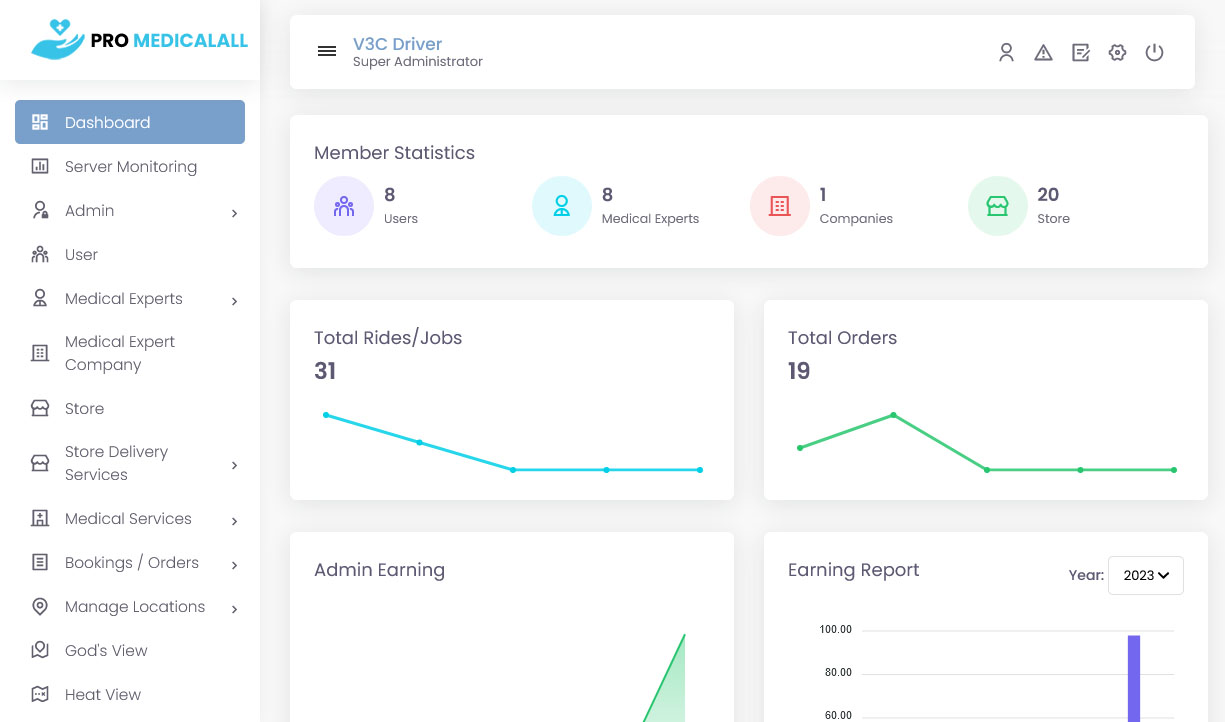The height and width of the screenshot is (722, 1225).
Task: Click the Users count 8
Action: tap(389, 194)
